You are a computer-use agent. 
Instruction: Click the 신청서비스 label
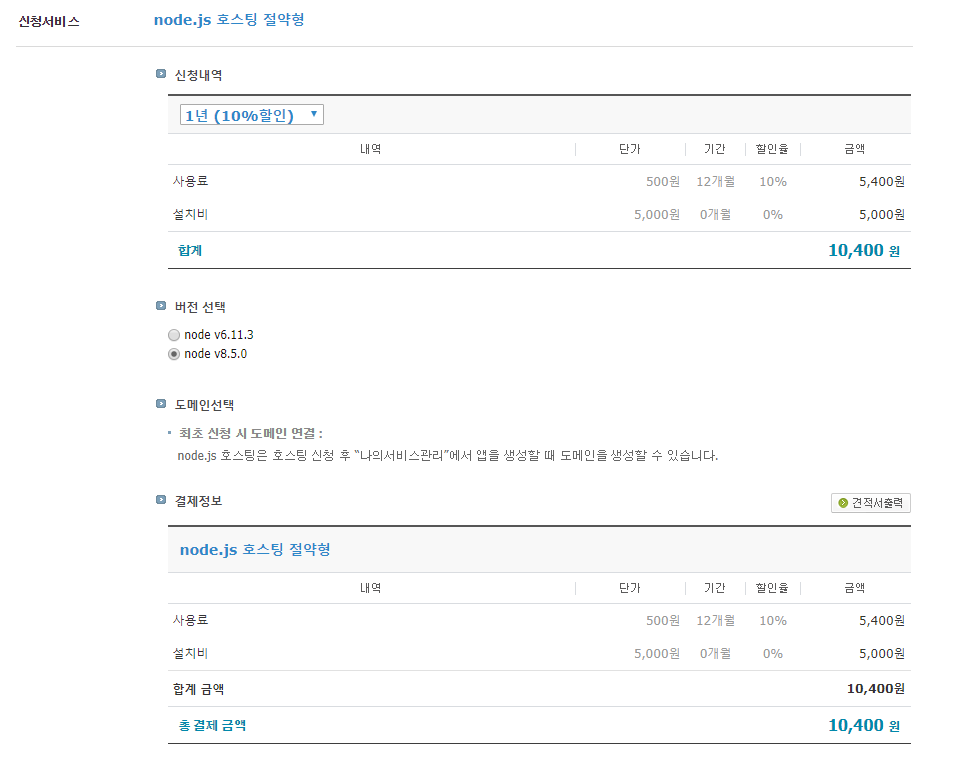(x=49, y=21)
